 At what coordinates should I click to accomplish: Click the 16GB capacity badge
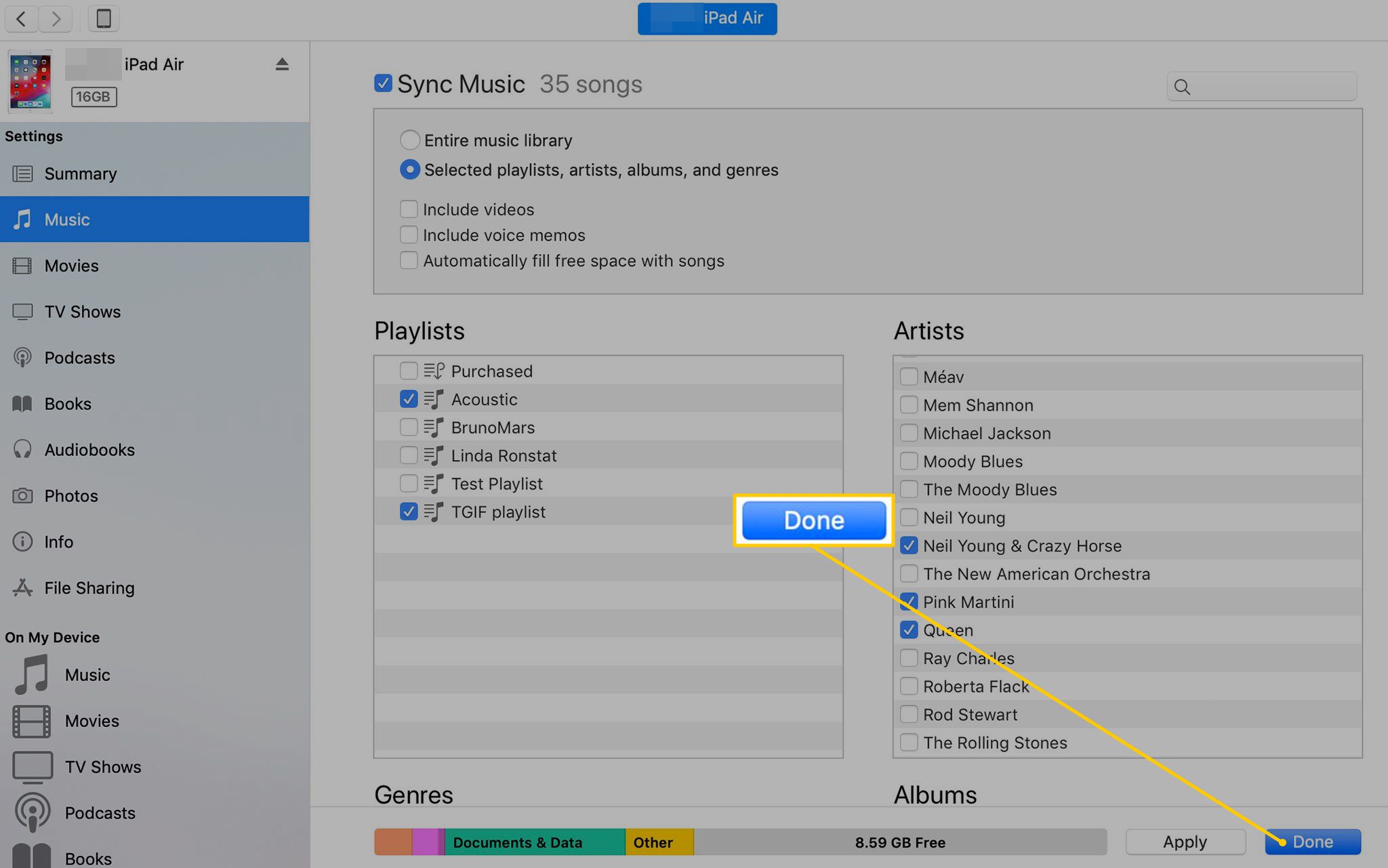(94, 97)
